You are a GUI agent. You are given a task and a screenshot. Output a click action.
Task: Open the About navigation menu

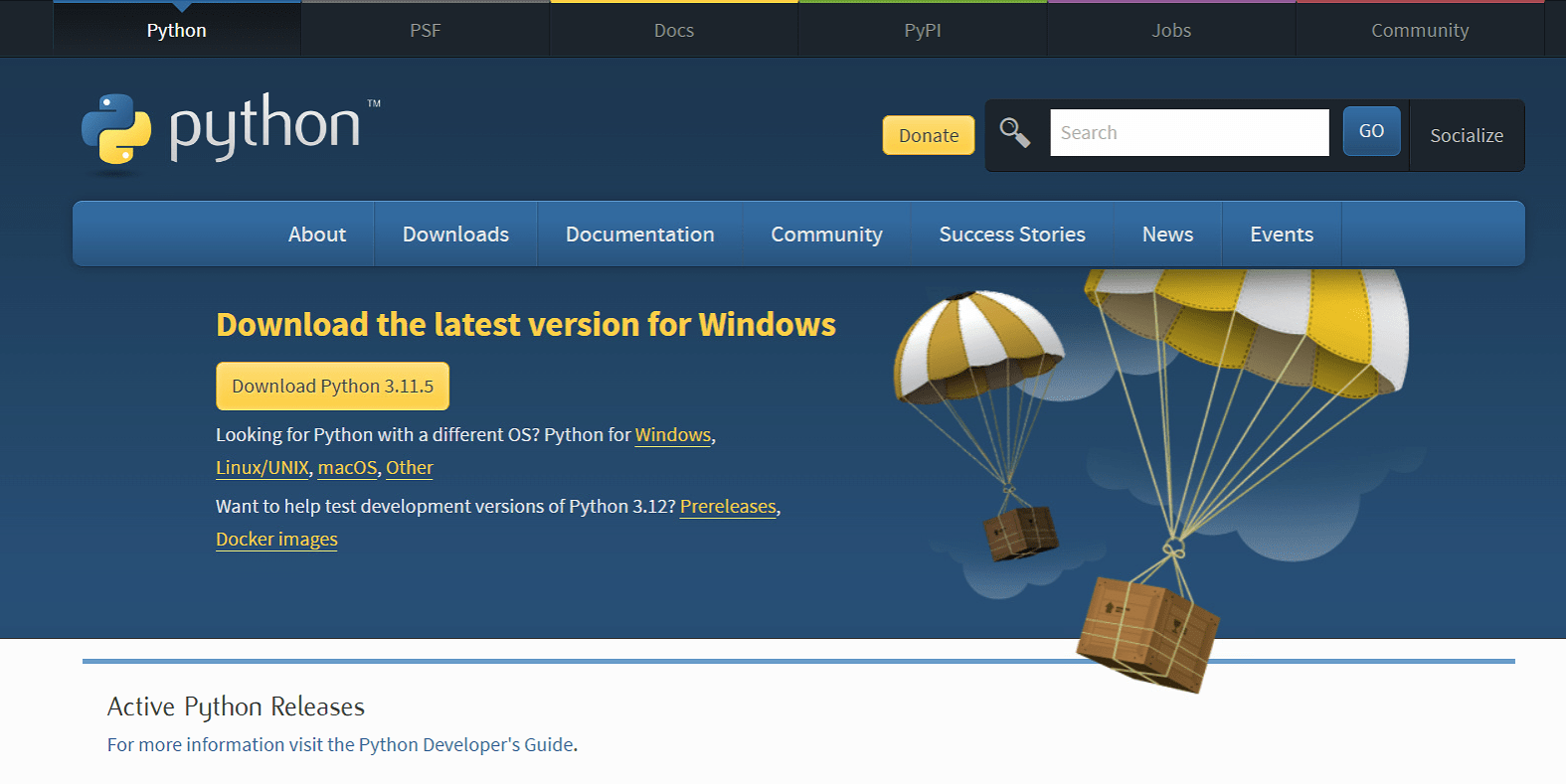tap(317, 235)
